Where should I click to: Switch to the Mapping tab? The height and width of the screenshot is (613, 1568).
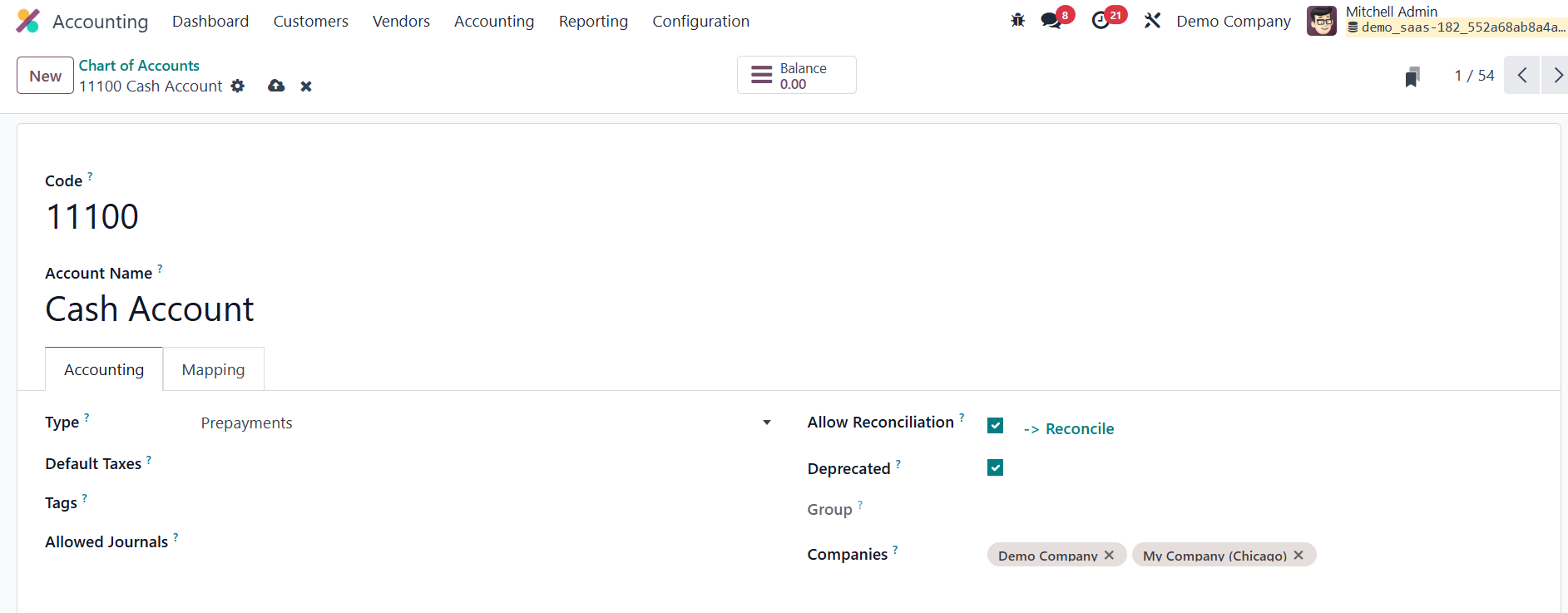point(213,370)
